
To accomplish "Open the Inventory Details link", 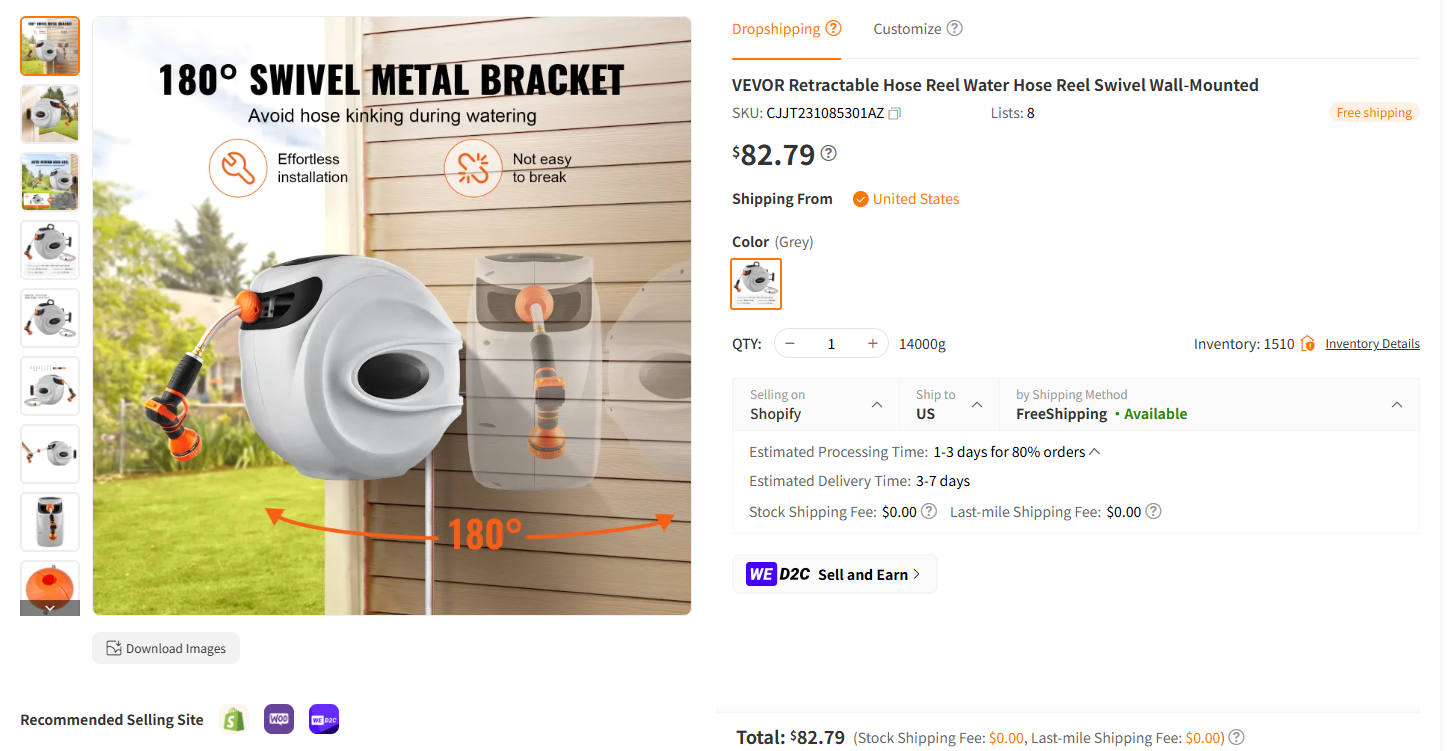I will (1372, 344).
